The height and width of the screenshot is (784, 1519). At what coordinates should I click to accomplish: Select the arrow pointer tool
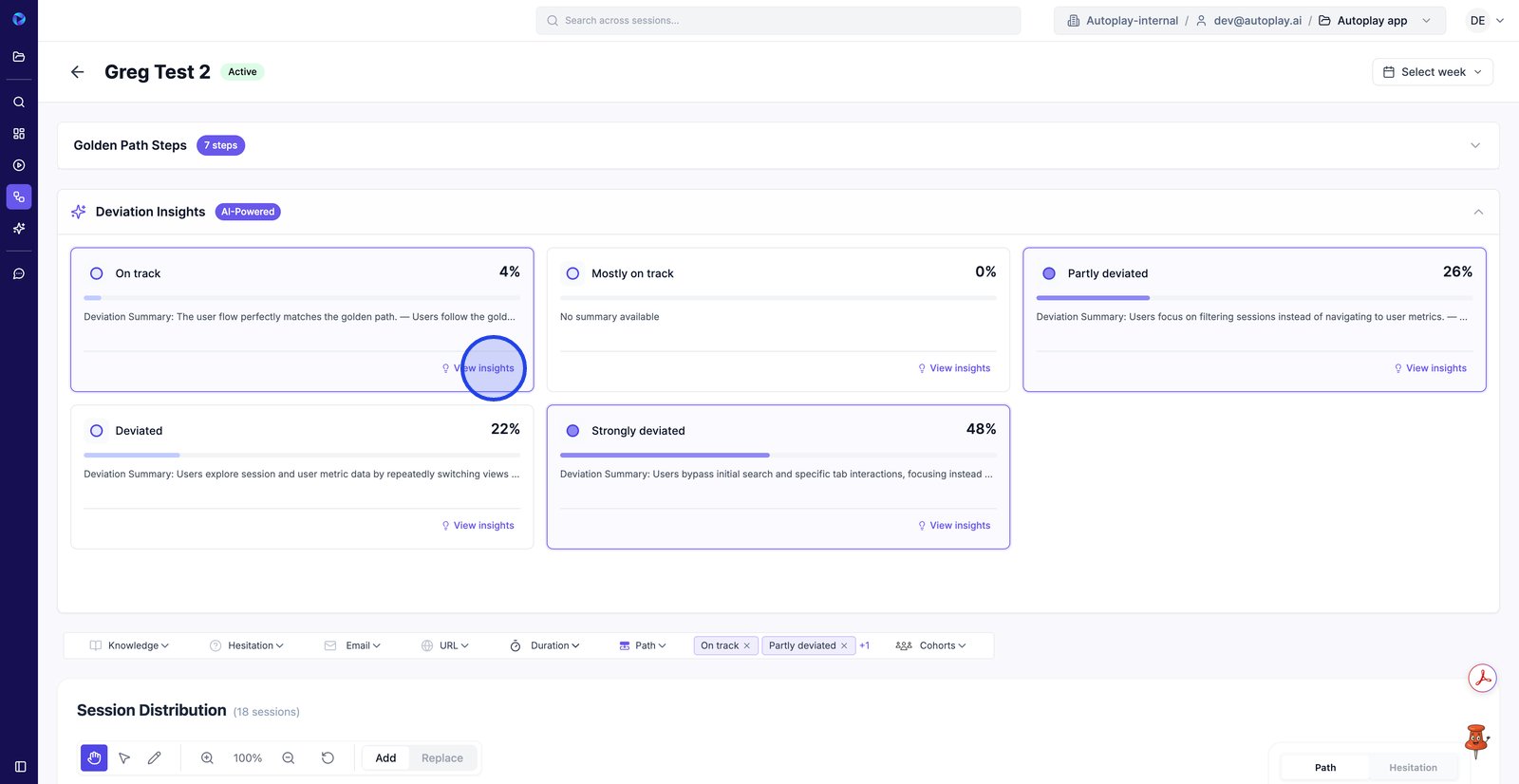(124, 757)
